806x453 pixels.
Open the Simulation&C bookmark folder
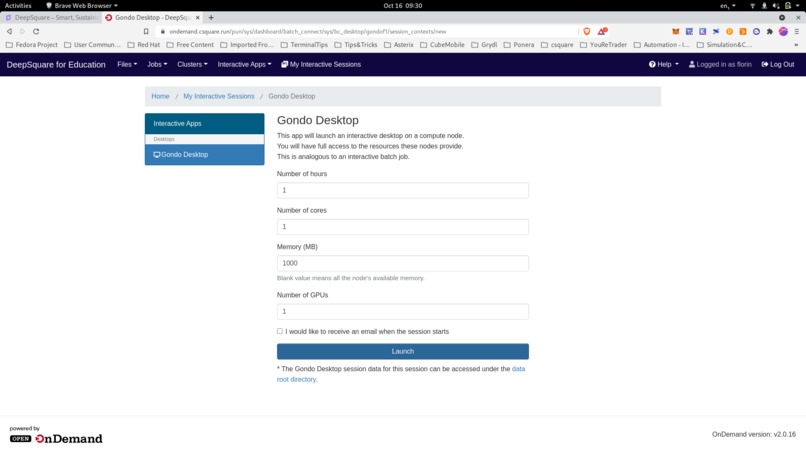pyautogui.click(x=724, y=45)
